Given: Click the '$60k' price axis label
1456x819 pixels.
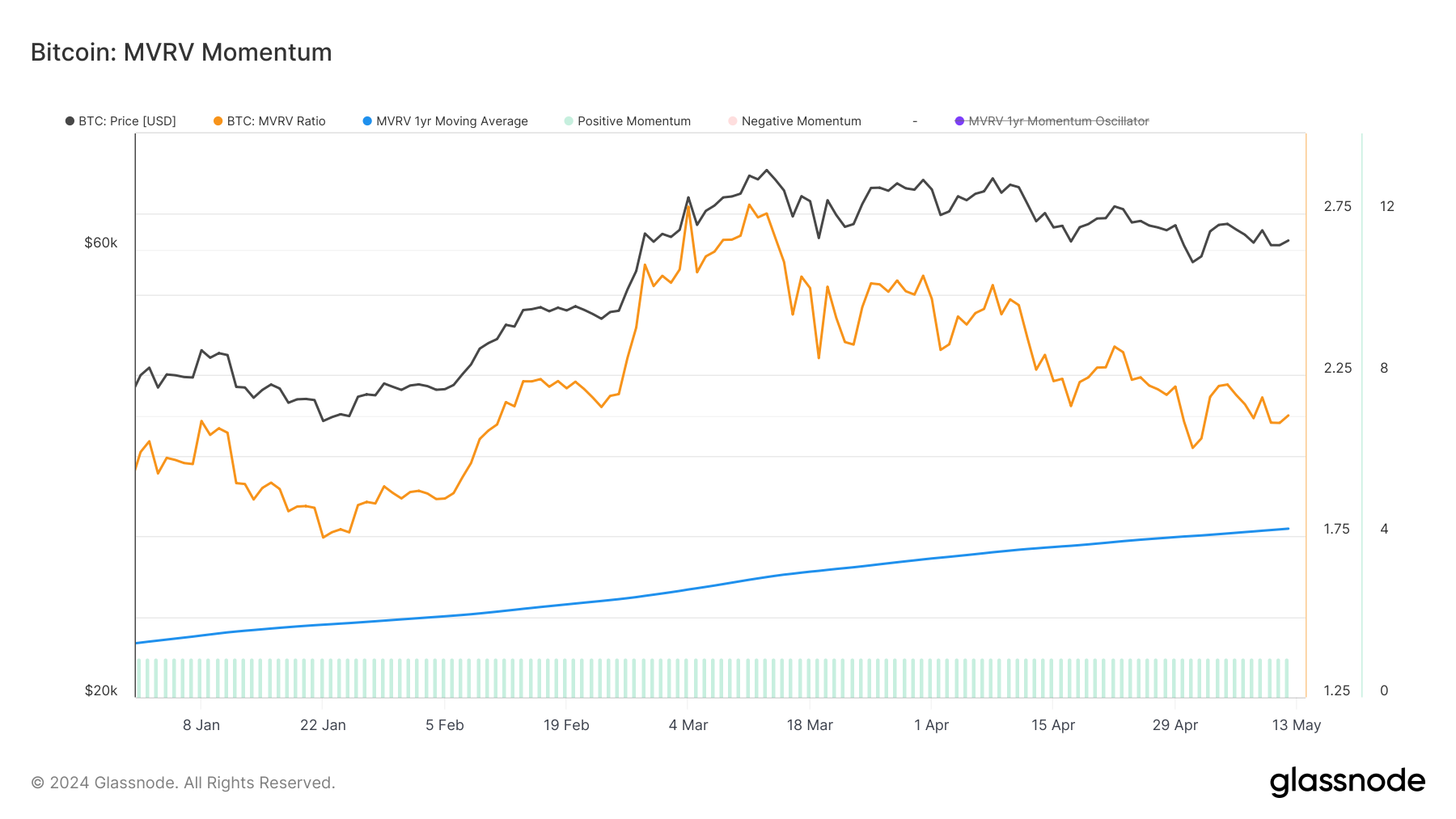Looking at the screenshot, I should coord(101,243).
